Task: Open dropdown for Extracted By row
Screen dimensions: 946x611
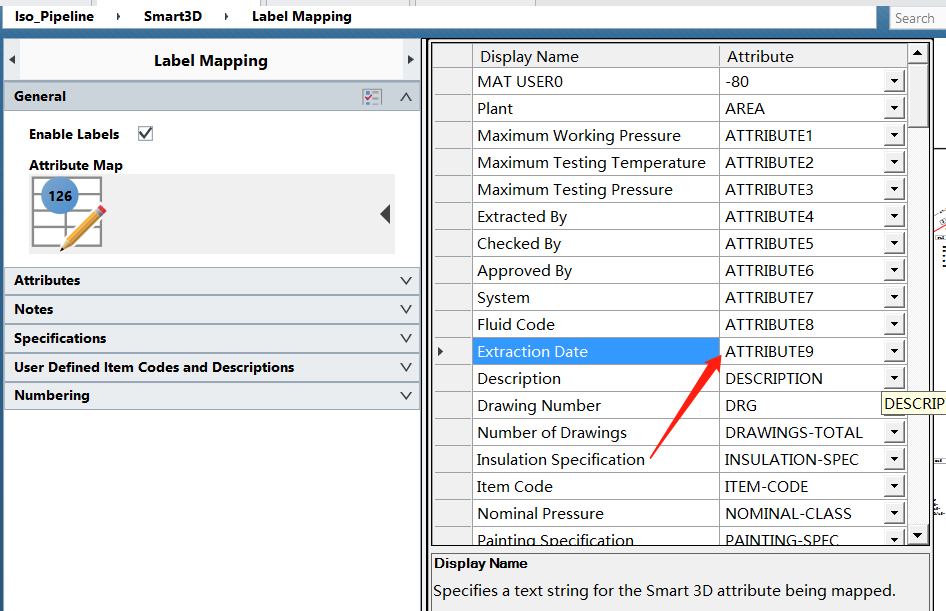Action: (894, 216)
